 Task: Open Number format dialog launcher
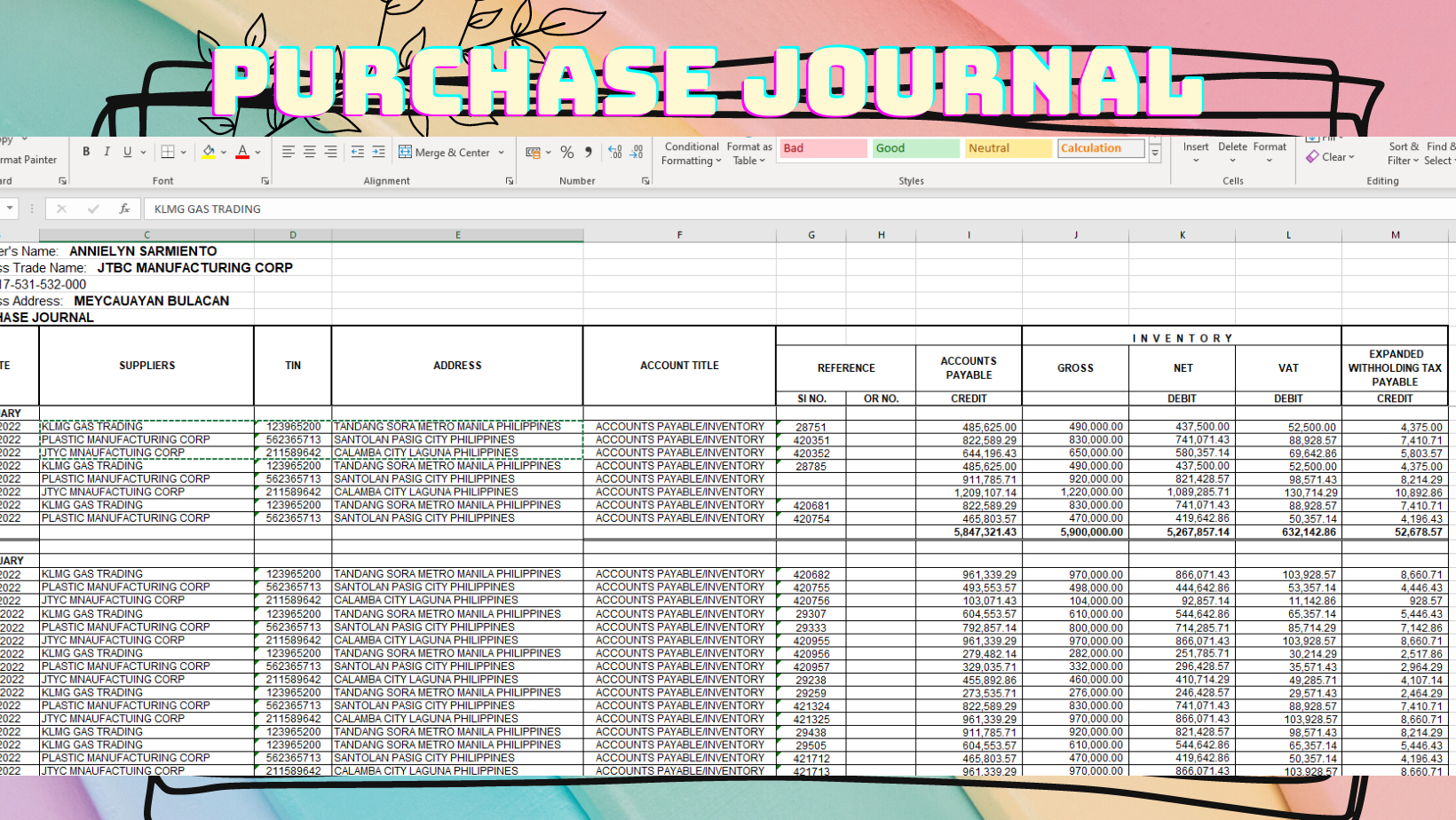(645, 181)
